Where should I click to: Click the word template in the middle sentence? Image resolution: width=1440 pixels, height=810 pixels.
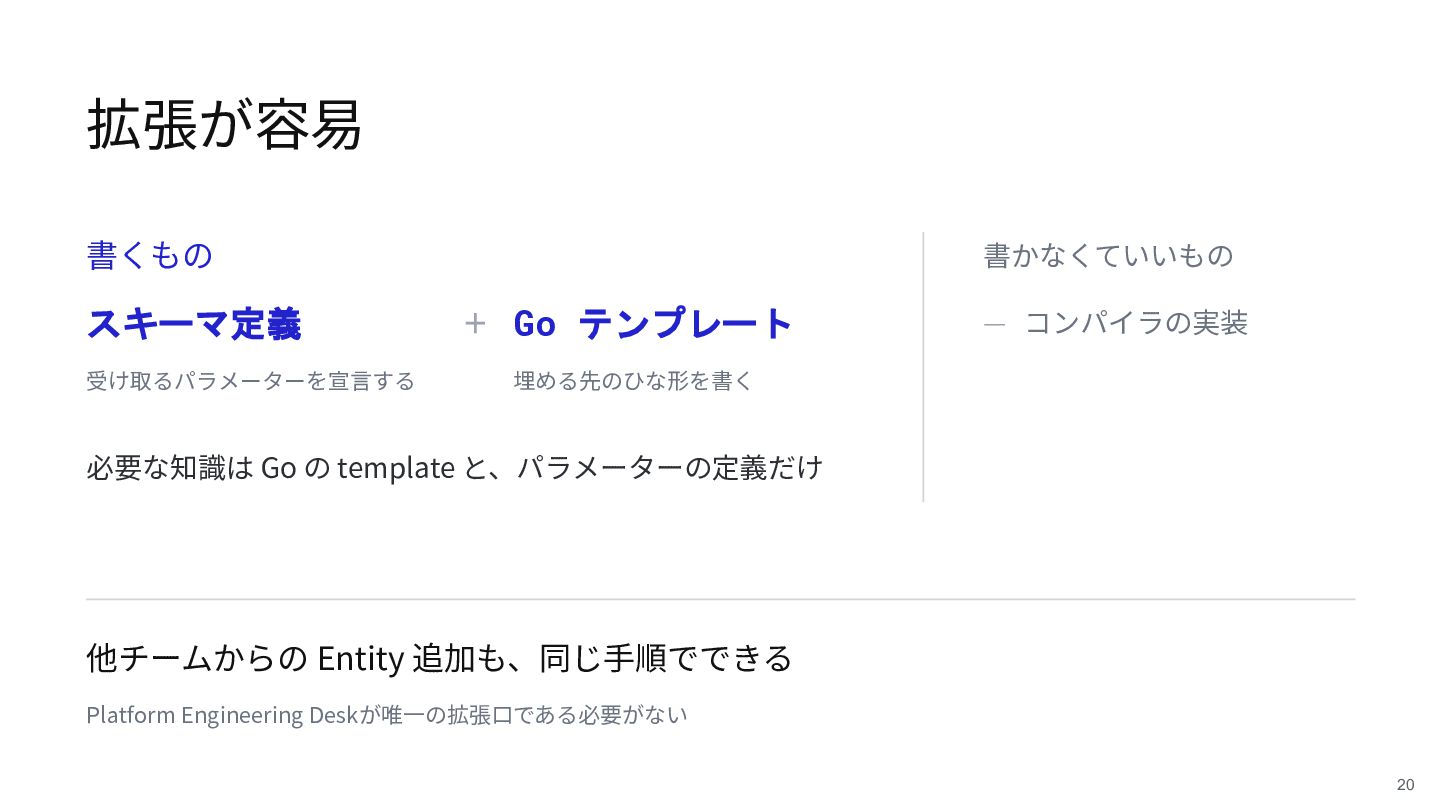point(396,468)
